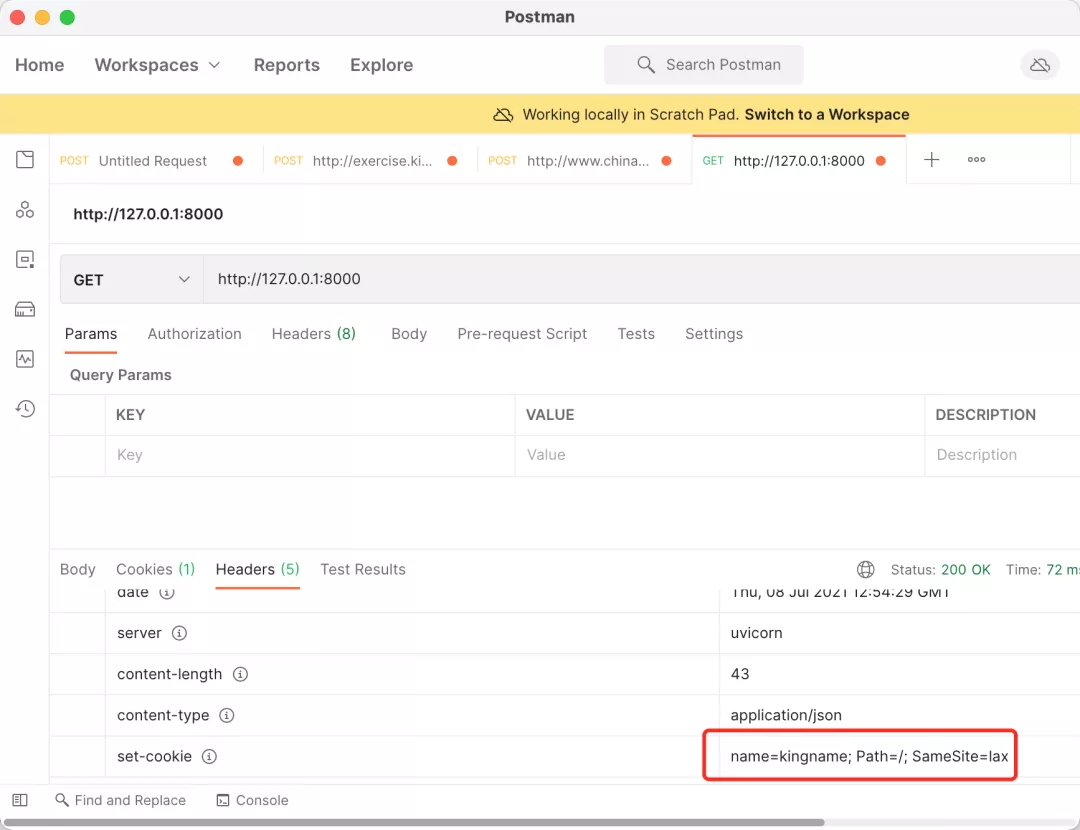
Task: Open the Environments sidebar icon
Action: (25, 260)
